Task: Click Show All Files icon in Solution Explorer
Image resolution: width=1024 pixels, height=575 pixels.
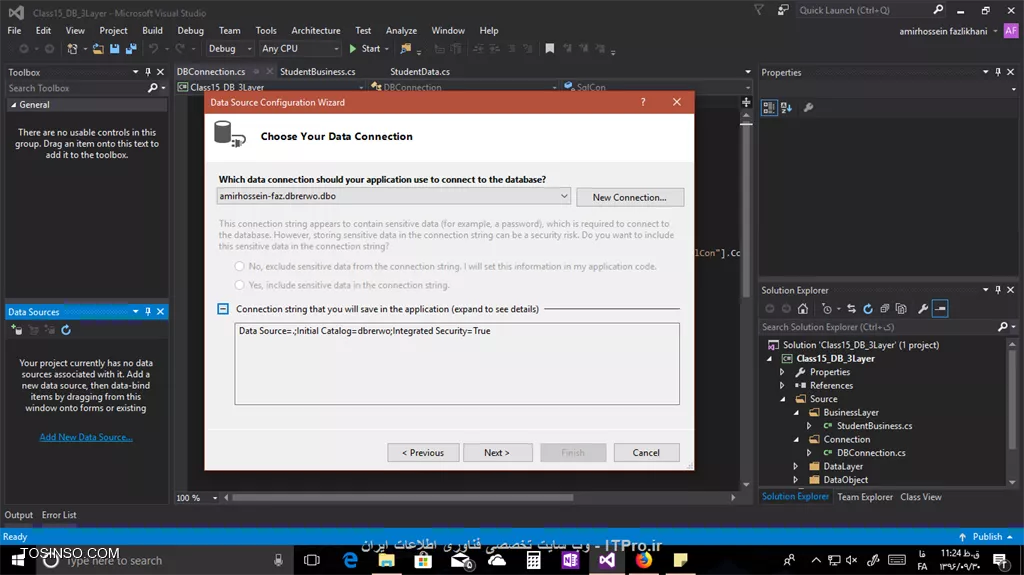Action: (901, 308)
